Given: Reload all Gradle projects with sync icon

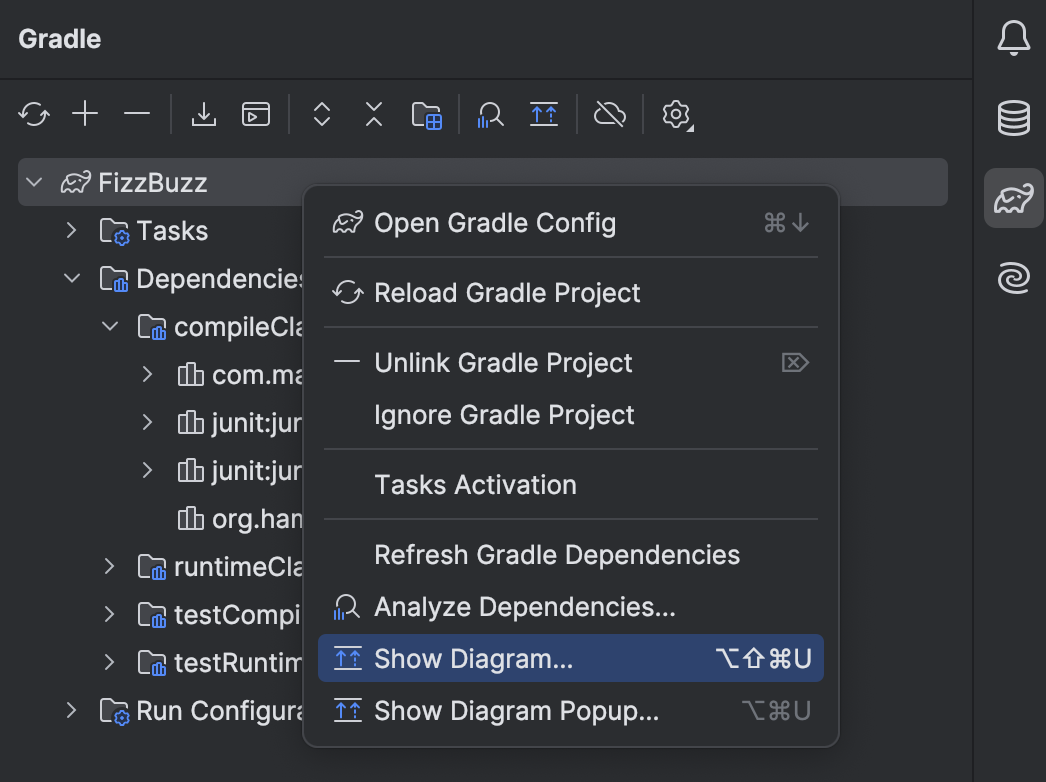Looking at the screenshot, I should pyautogui.click(x=34, y=114).
